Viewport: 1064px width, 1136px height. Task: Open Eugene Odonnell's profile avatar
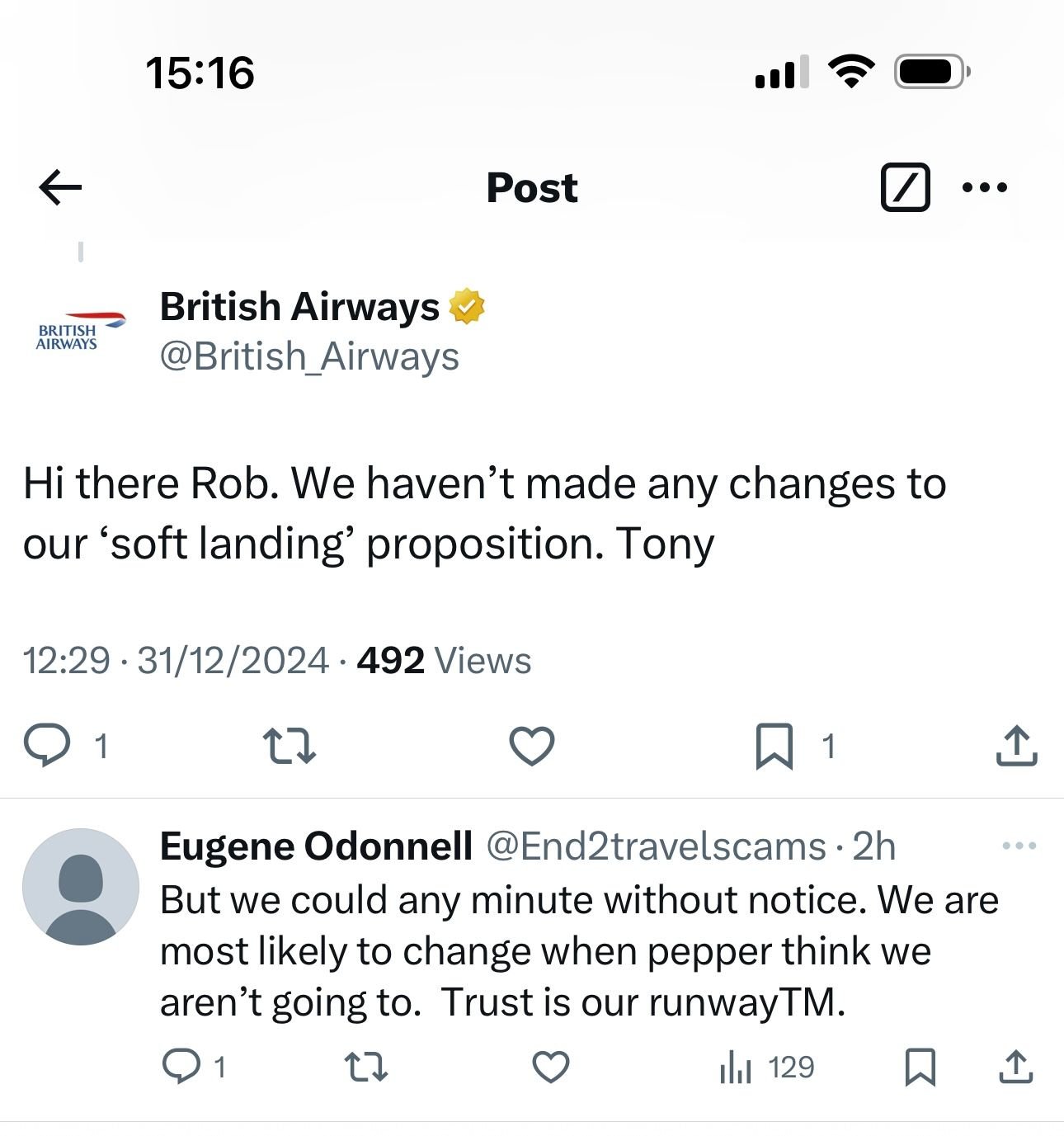point(81,887)
